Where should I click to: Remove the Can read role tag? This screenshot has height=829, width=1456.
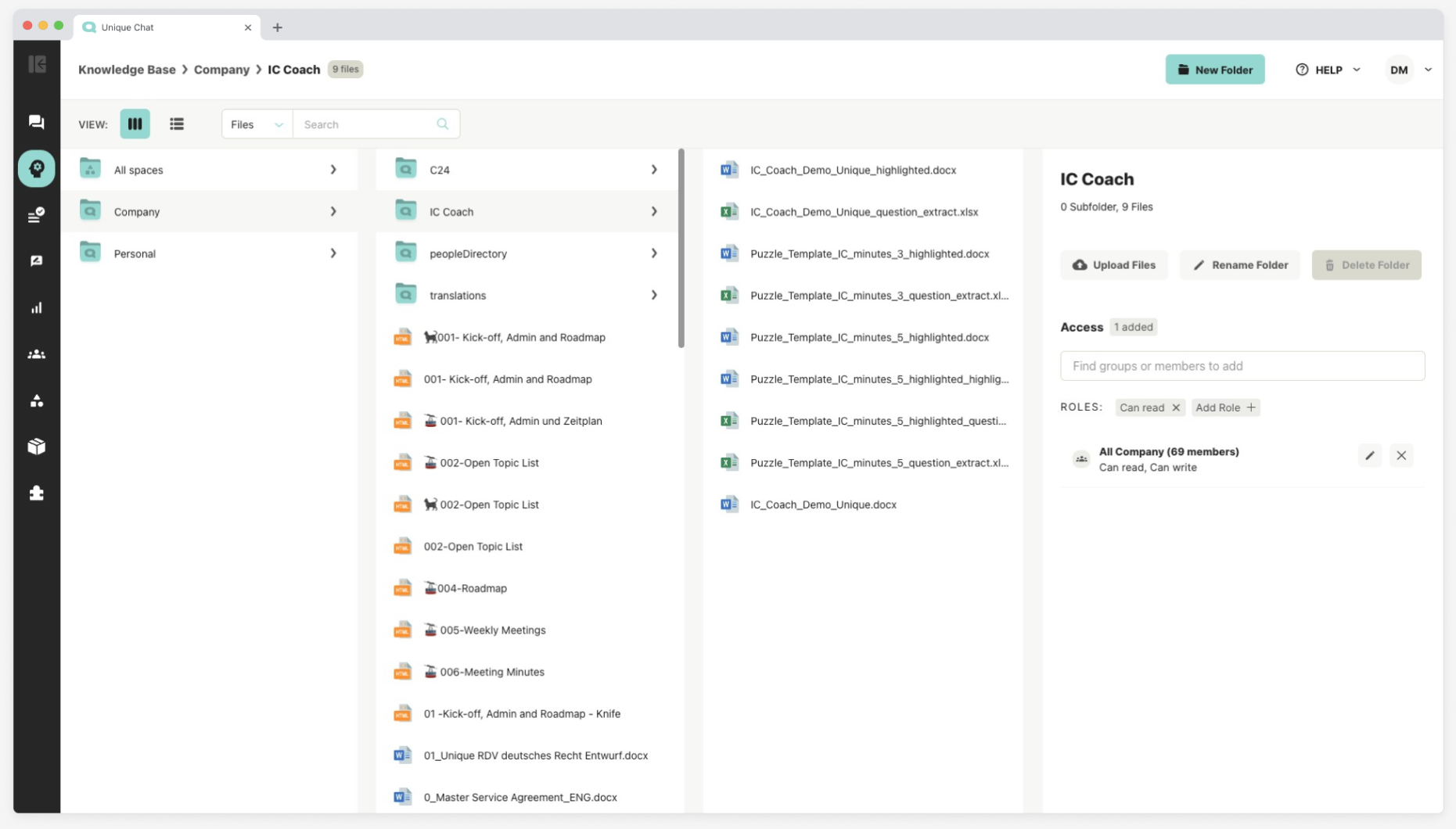[x=1176, y=407]
